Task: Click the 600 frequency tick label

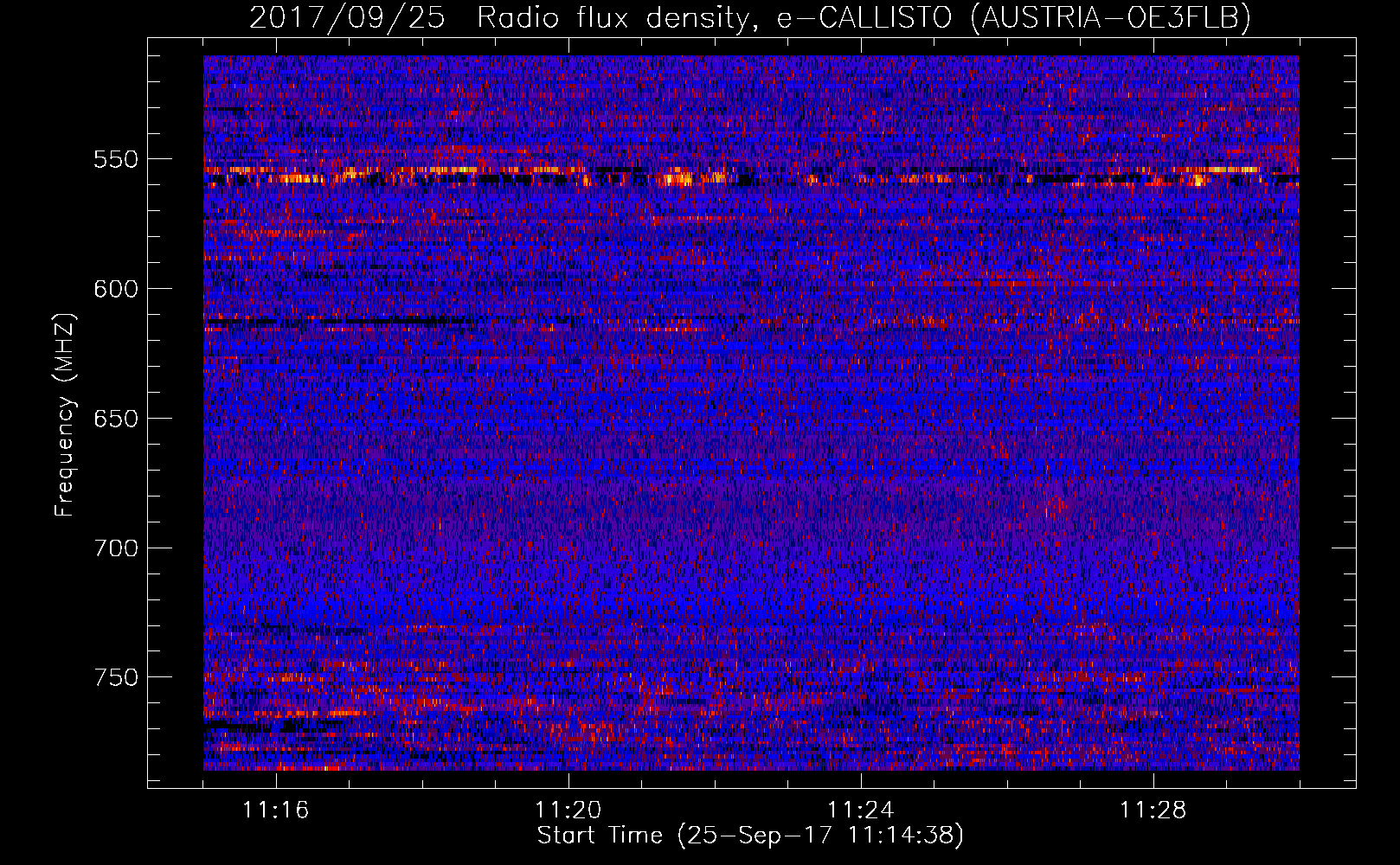Action: pos(116,289)
